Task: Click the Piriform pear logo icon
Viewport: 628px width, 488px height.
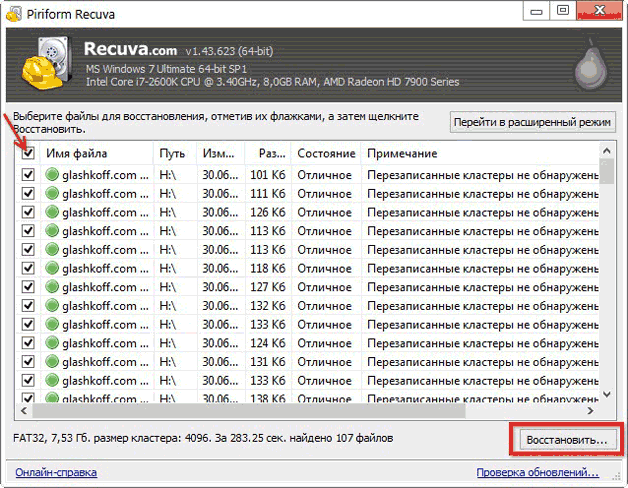Action: pos(592,64)
